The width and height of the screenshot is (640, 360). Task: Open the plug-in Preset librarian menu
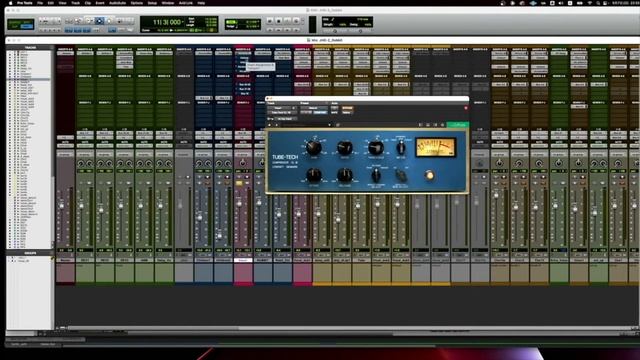click(313, 108)
